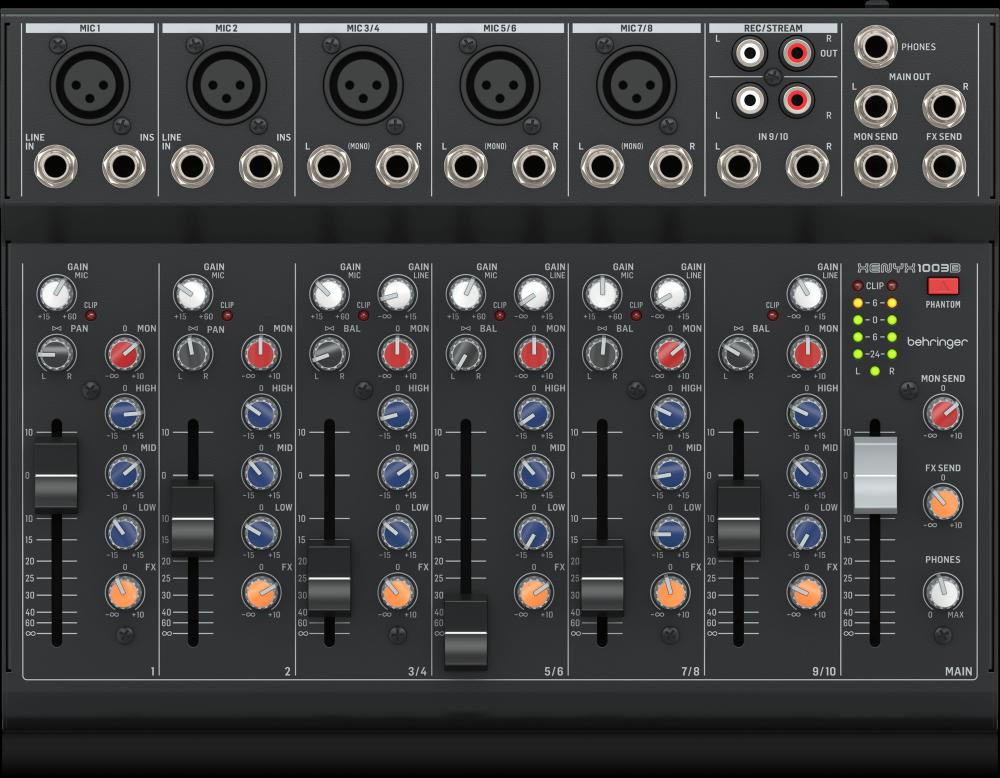
Task: Click the channel 7/8 orange FX knob
Action: (x=670, y=591)
